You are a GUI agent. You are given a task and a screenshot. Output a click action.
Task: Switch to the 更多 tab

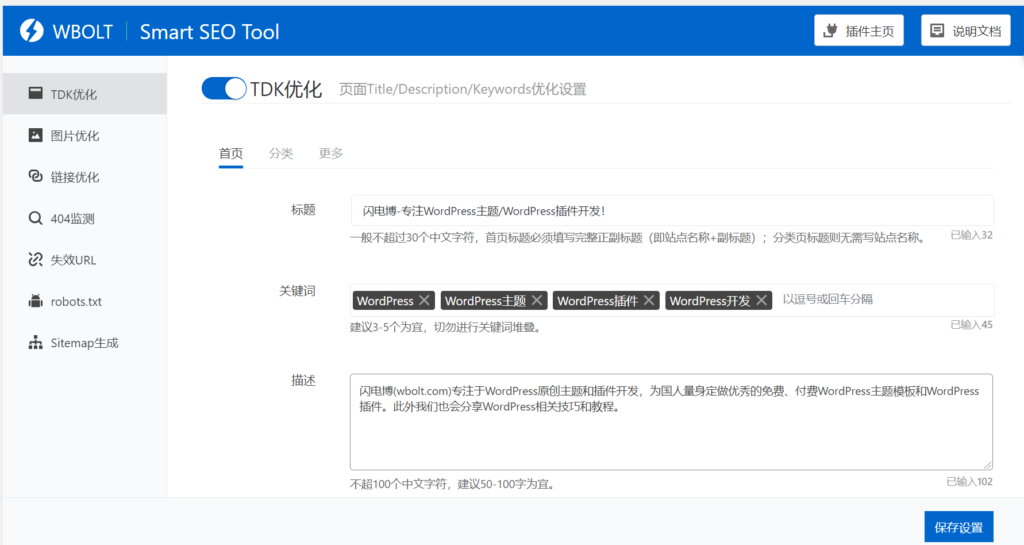click(x=331, y=153)
